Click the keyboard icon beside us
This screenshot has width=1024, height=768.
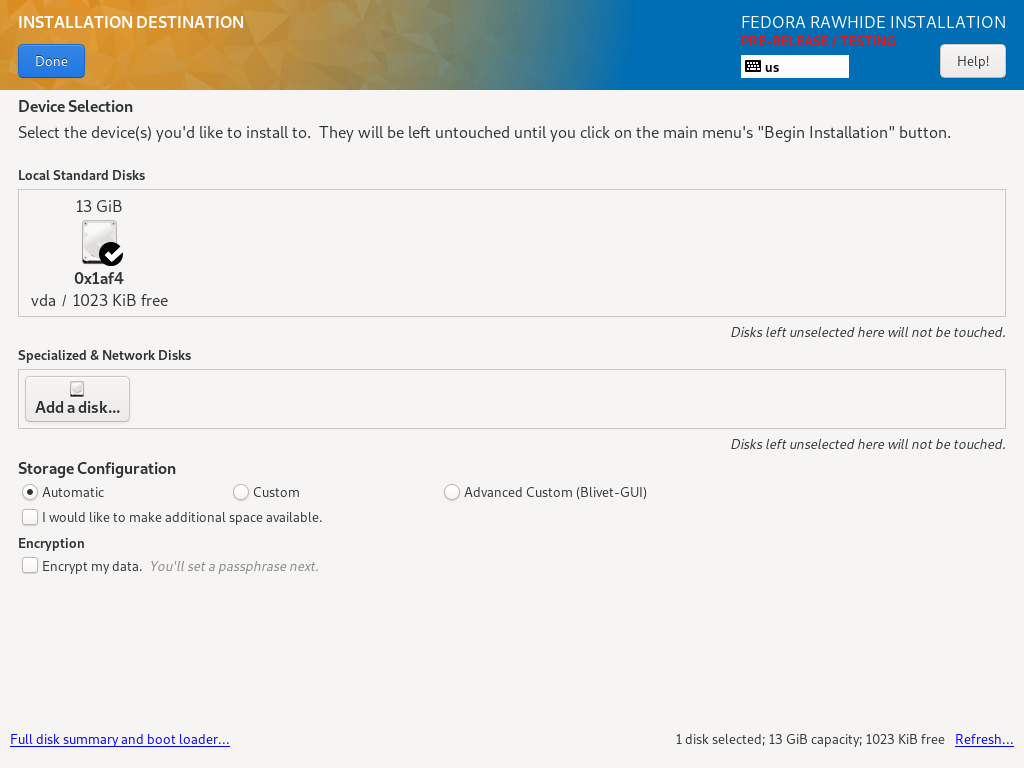pos(753,67)
